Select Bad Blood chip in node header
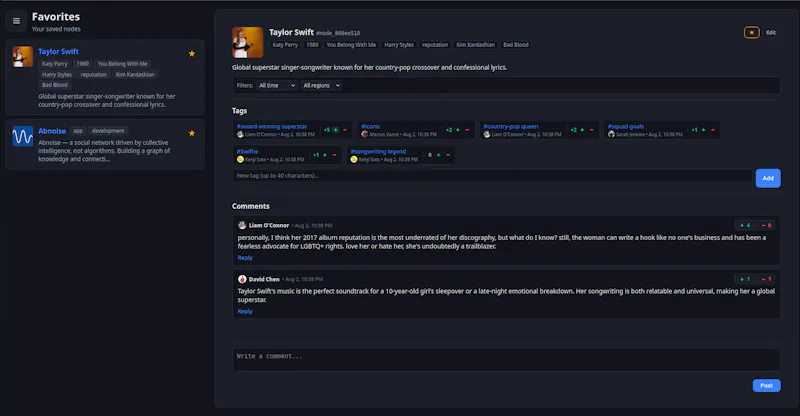 click(516, 45)
